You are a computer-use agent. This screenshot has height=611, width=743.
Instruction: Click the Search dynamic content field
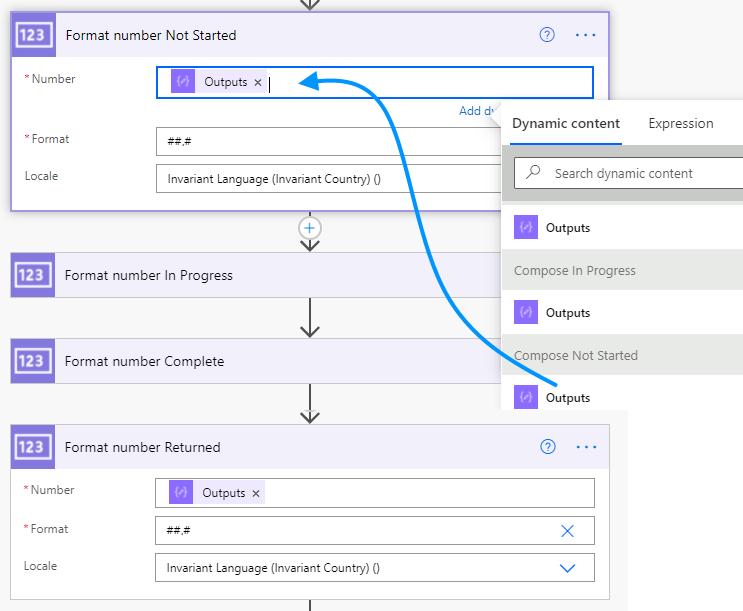point(640,173)
